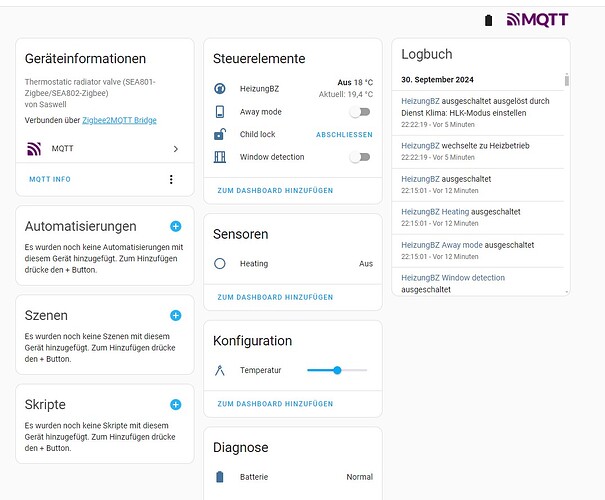Screen dimensions: 605x500
Task: Click the Child lock icon
Action: pos(220,134)
